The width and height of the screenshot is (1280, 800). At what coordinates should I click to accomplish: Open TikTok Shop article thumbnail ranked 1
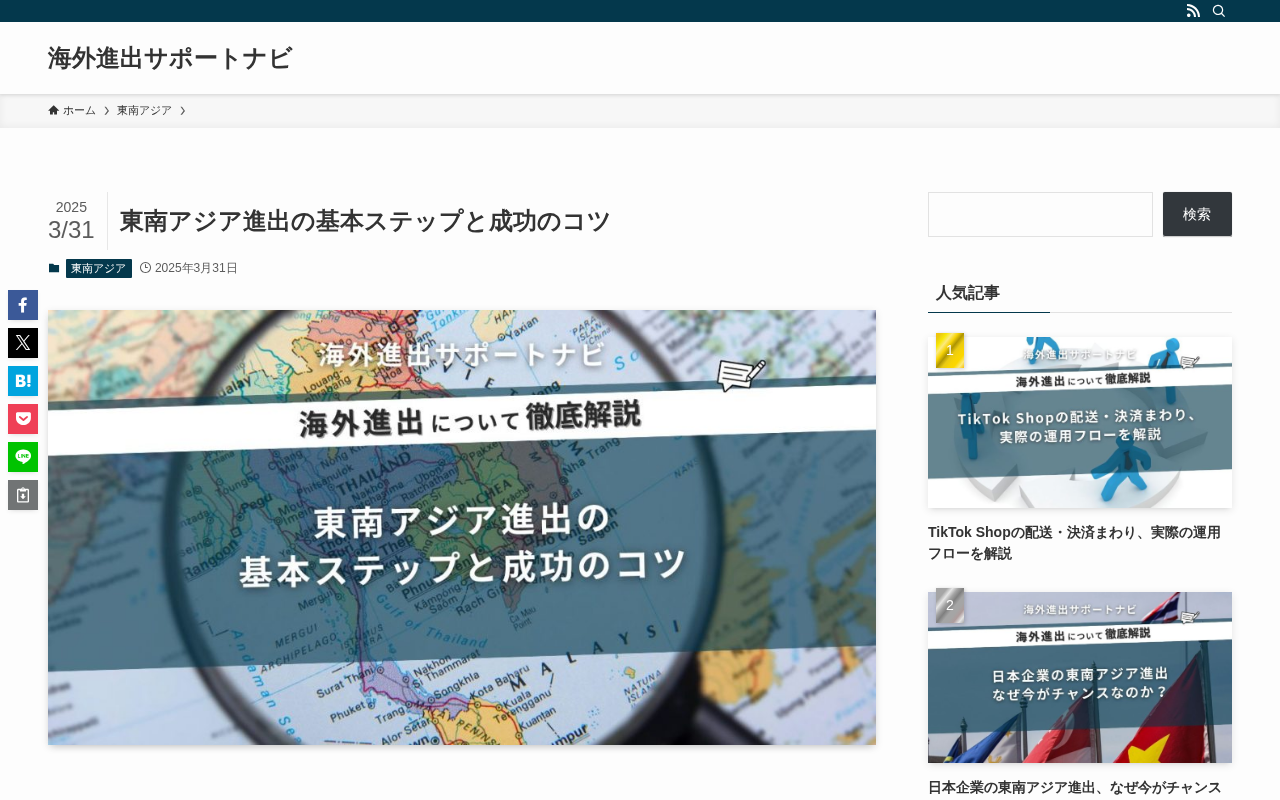1080,422
